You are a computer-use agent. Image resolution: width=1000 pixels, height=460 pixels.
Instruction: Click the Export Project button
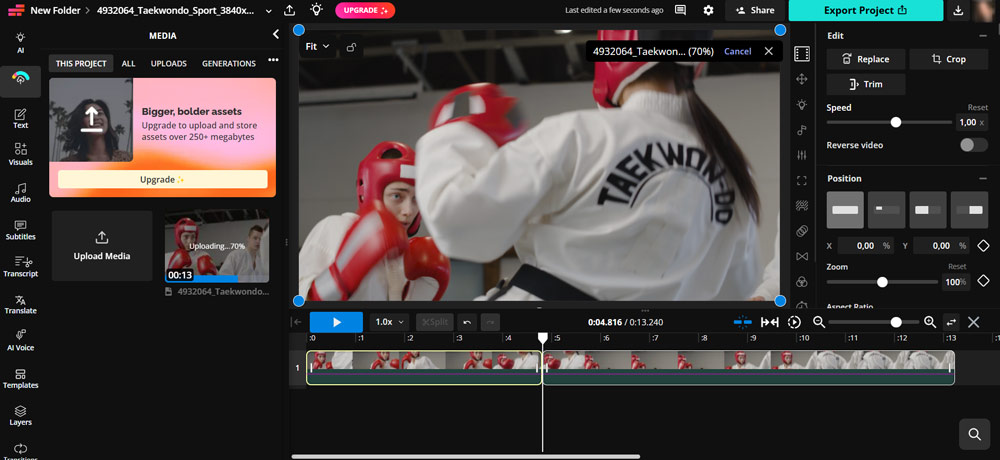click(x=865, y=10)
